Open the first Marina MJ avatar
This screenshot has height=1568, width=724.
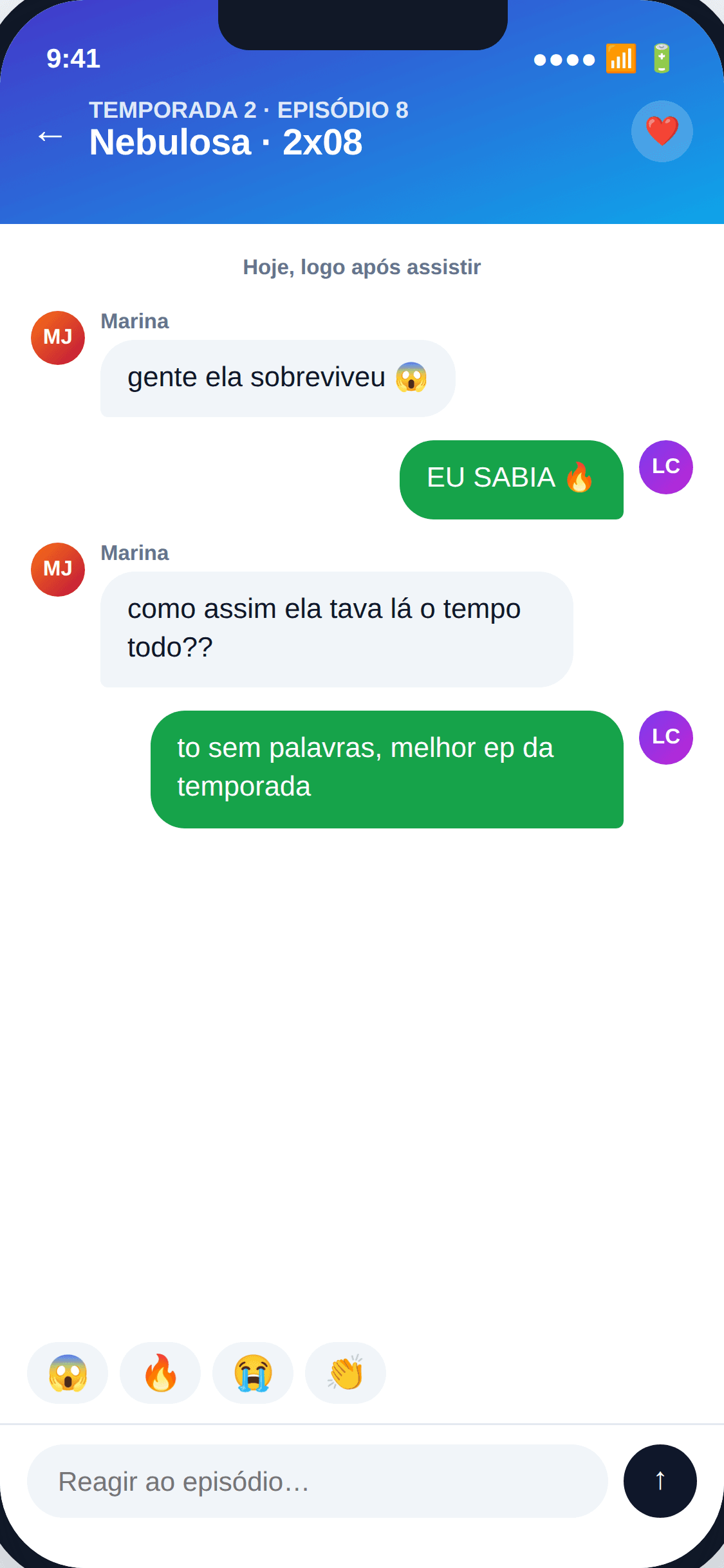[x=58, y=338]
